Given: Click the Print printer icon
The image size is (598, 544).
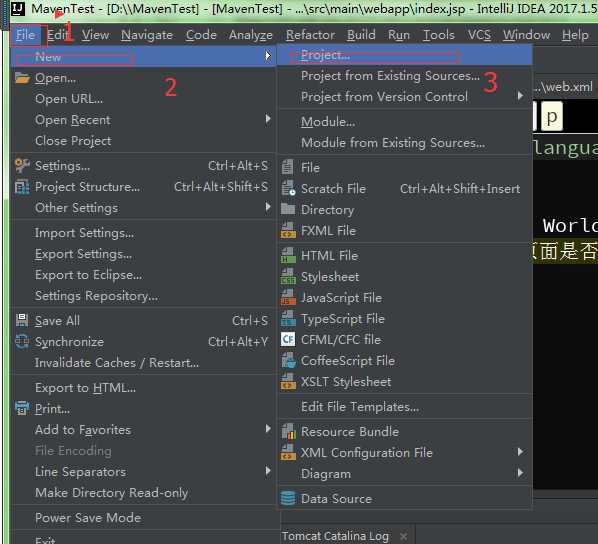Looking at the screenshot, I should pos(22,408).
